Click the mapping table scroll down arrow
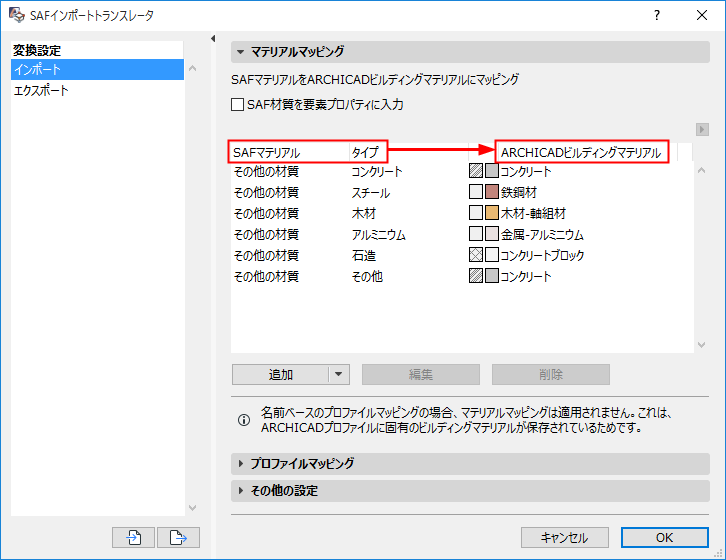Screen dimensions: 726x560 tap(701, 345)
